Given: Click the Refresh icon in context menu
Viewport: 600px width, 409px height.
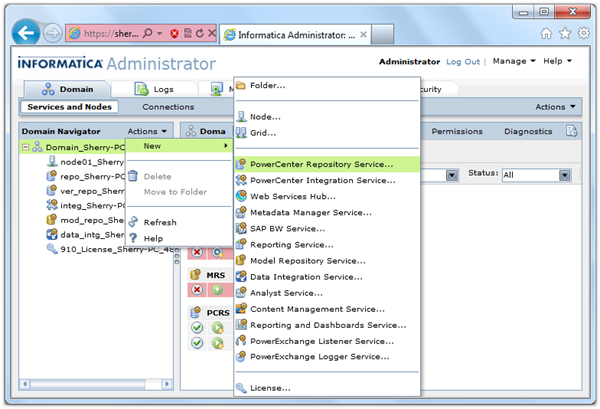Looking at the screenshot, I should (133, 222).
